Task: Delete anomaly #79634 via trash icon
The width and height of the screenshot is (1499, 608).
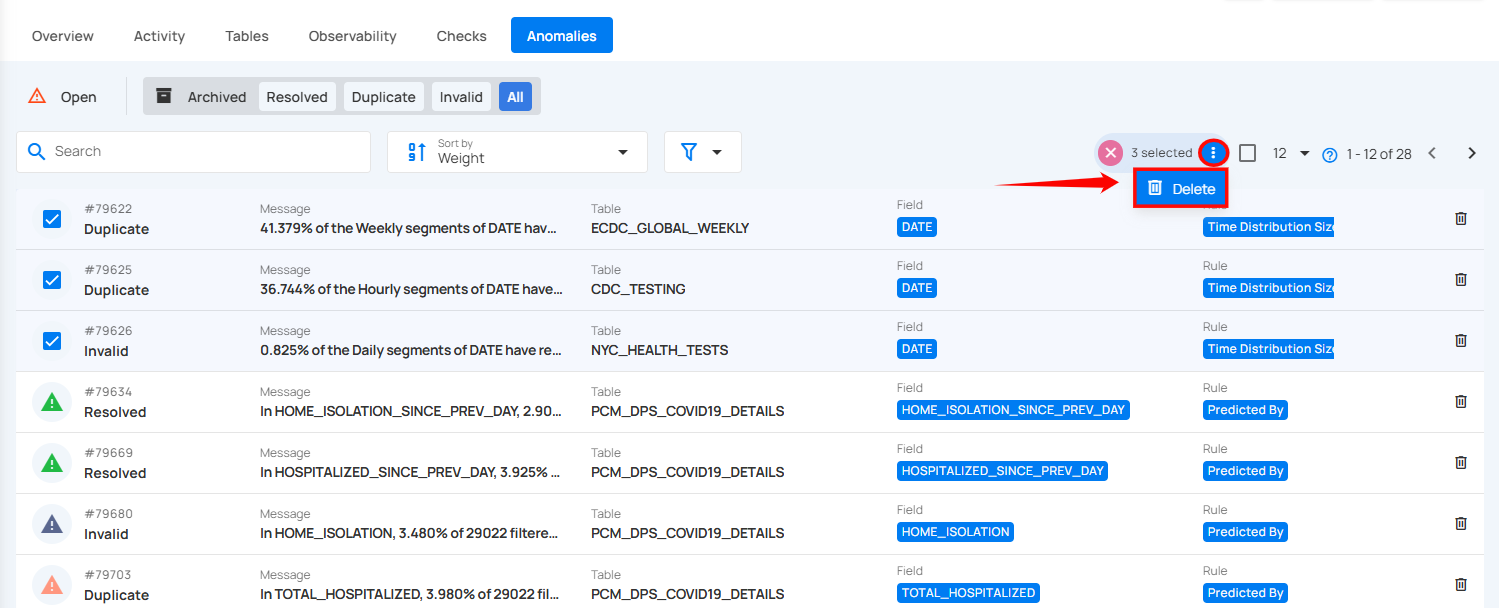Action: tap(1460, 401)
